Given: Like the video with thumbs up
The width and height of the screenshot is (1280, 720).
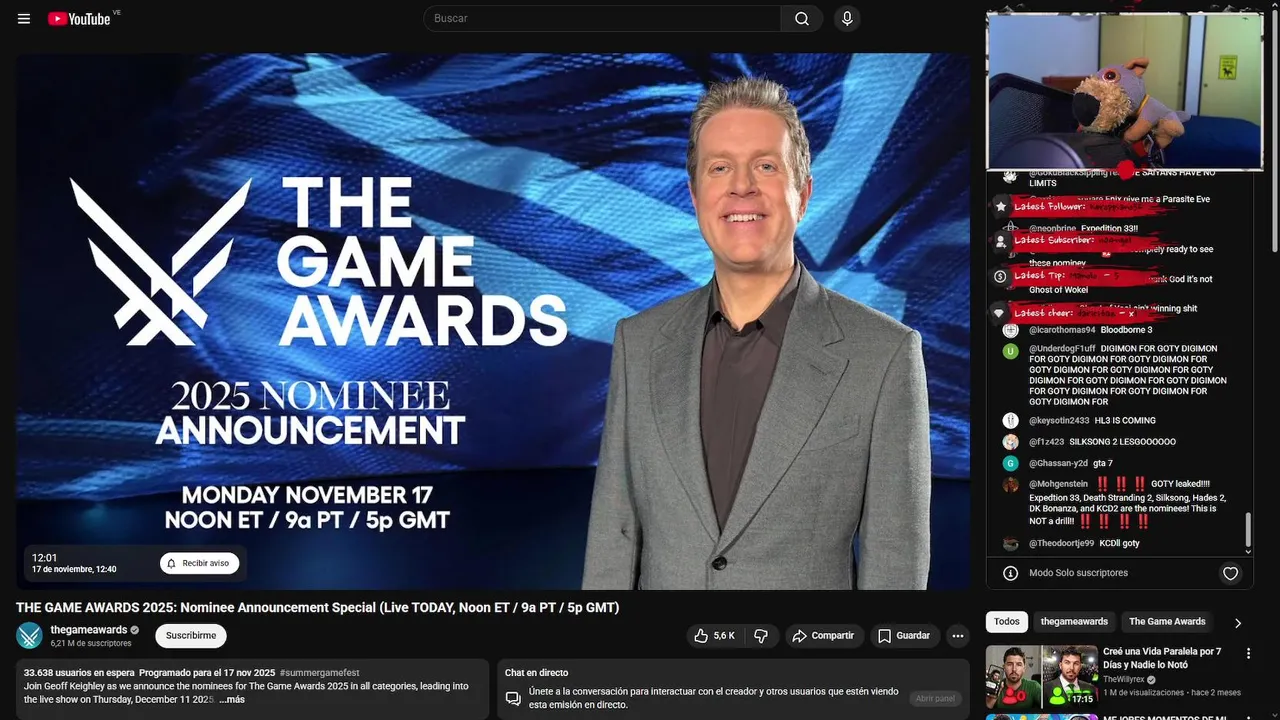Looking at the screenshot, I should 716,636.
